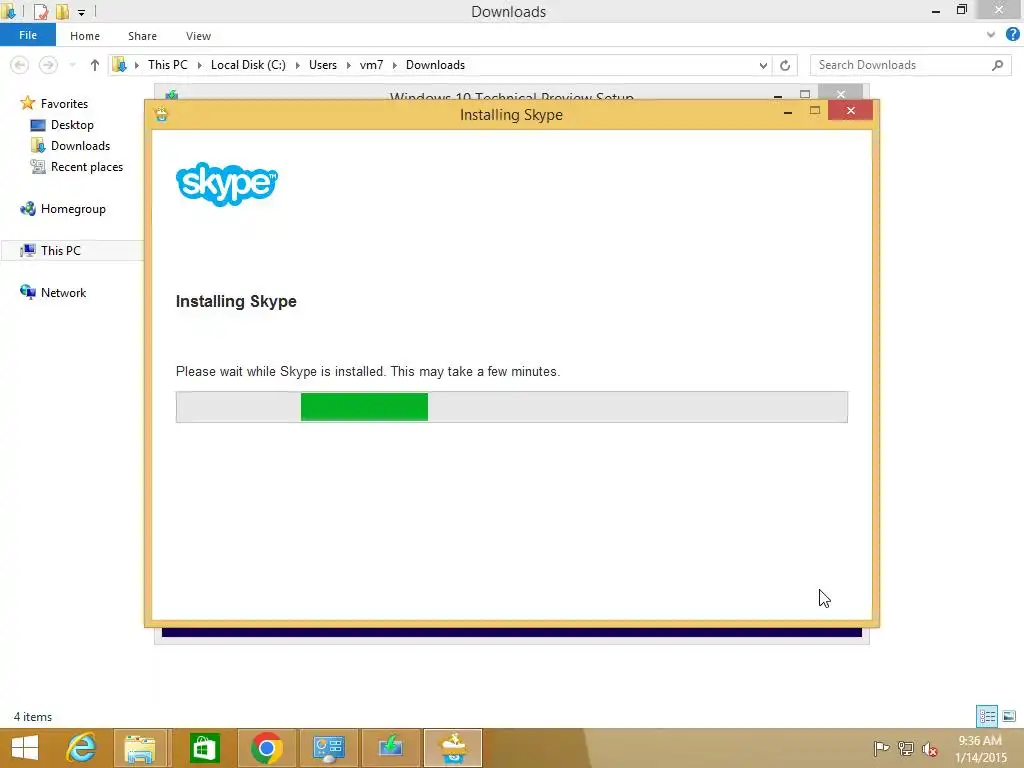
Task: Minimize Windows 10 Technical Preview Setup window
Action: 778,95
